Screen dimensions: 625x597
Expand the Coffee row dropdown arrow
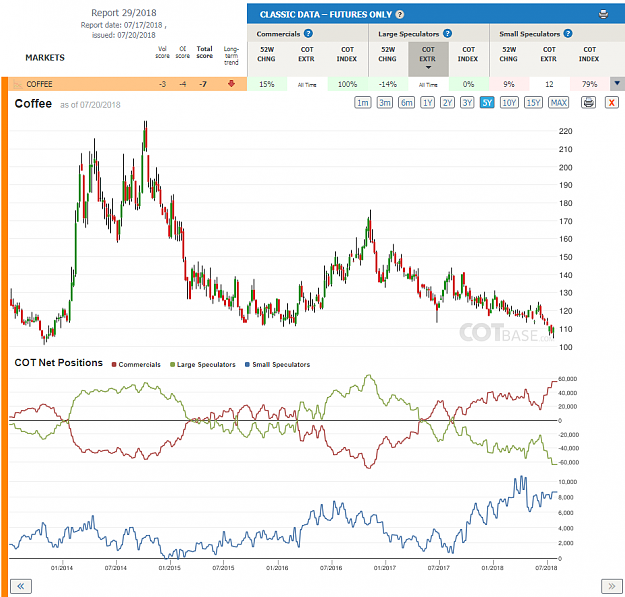(617, 84)
